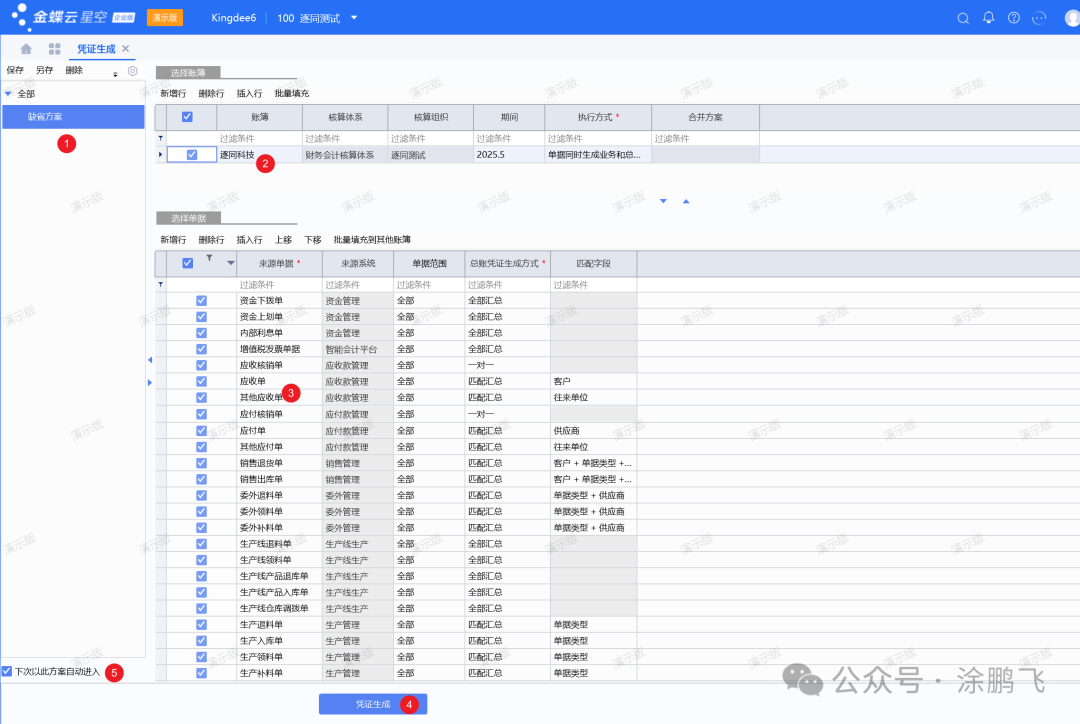
Task: Click the help question mark icon
Action: click(x=1014, y=18)
